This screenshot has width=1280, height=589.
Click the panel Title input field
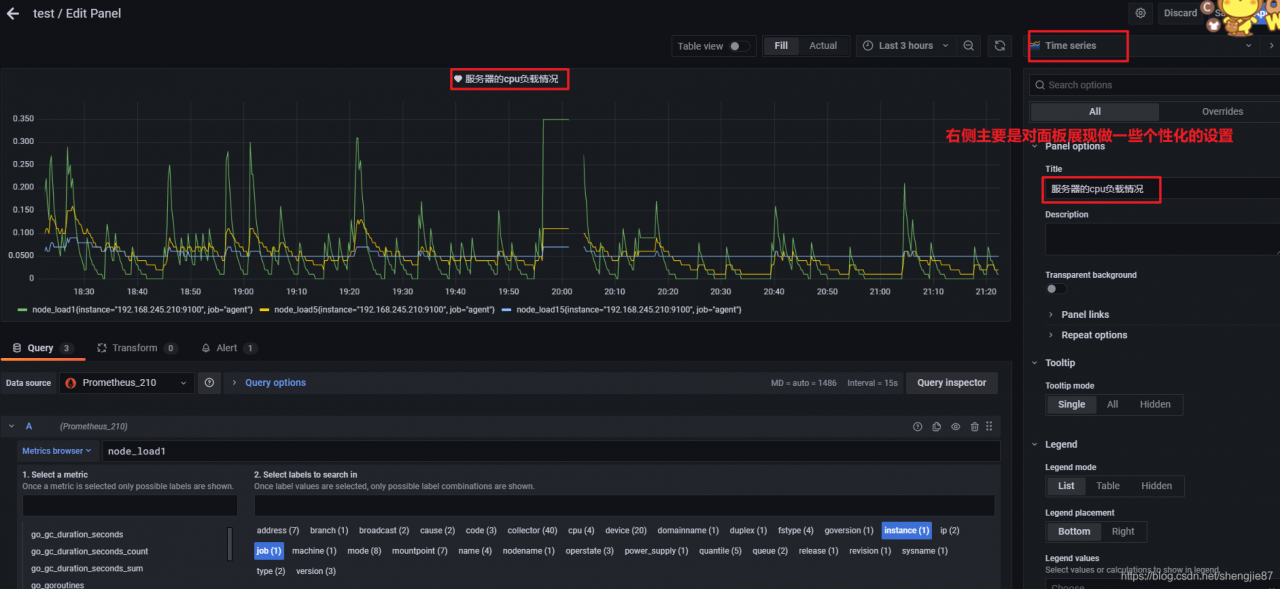click(1162, 188)
